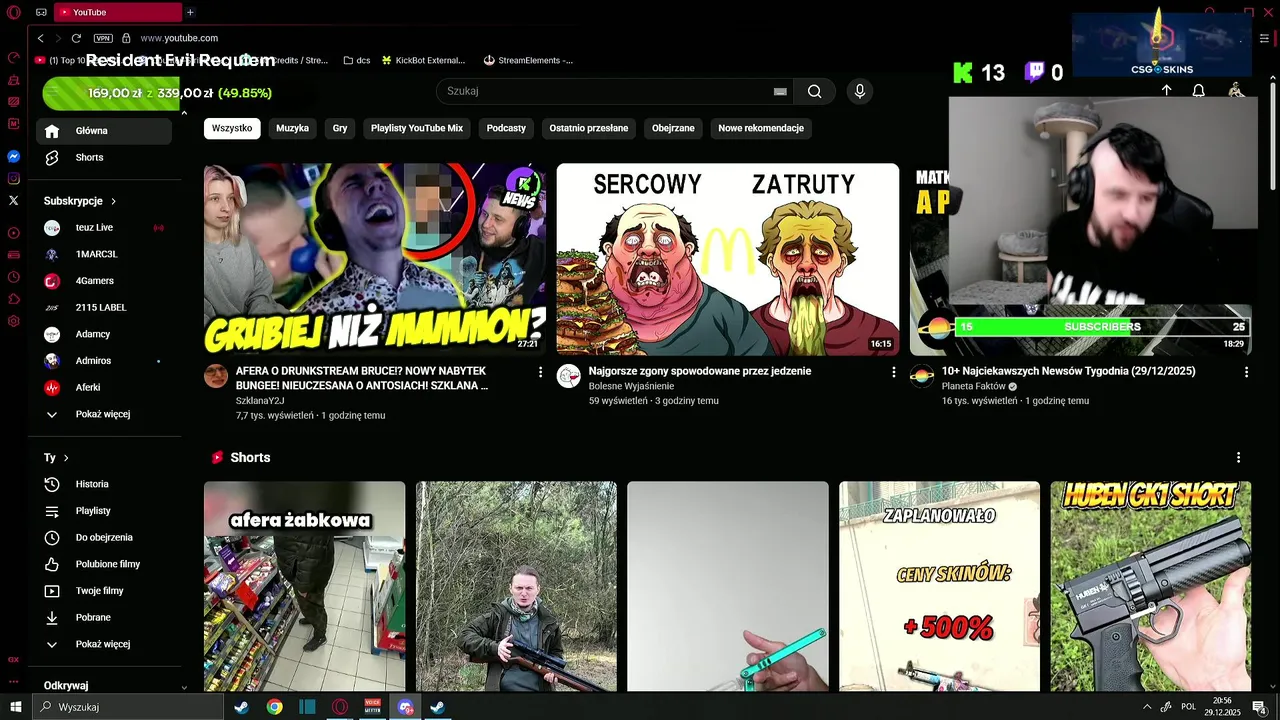
Task: Open the Shorts shelf three-dot menu
Action: click(1238, 457)
